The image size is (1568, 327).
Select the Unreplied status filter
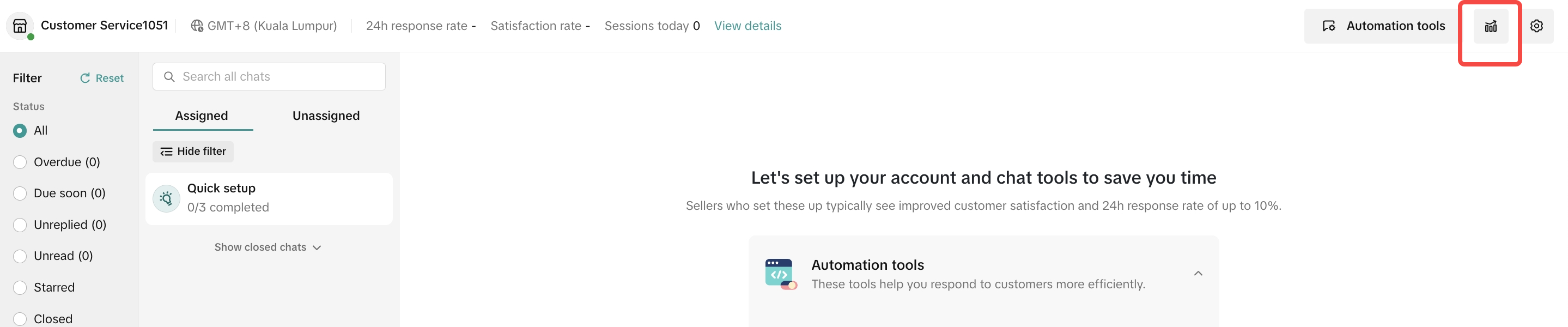[20, 225]
